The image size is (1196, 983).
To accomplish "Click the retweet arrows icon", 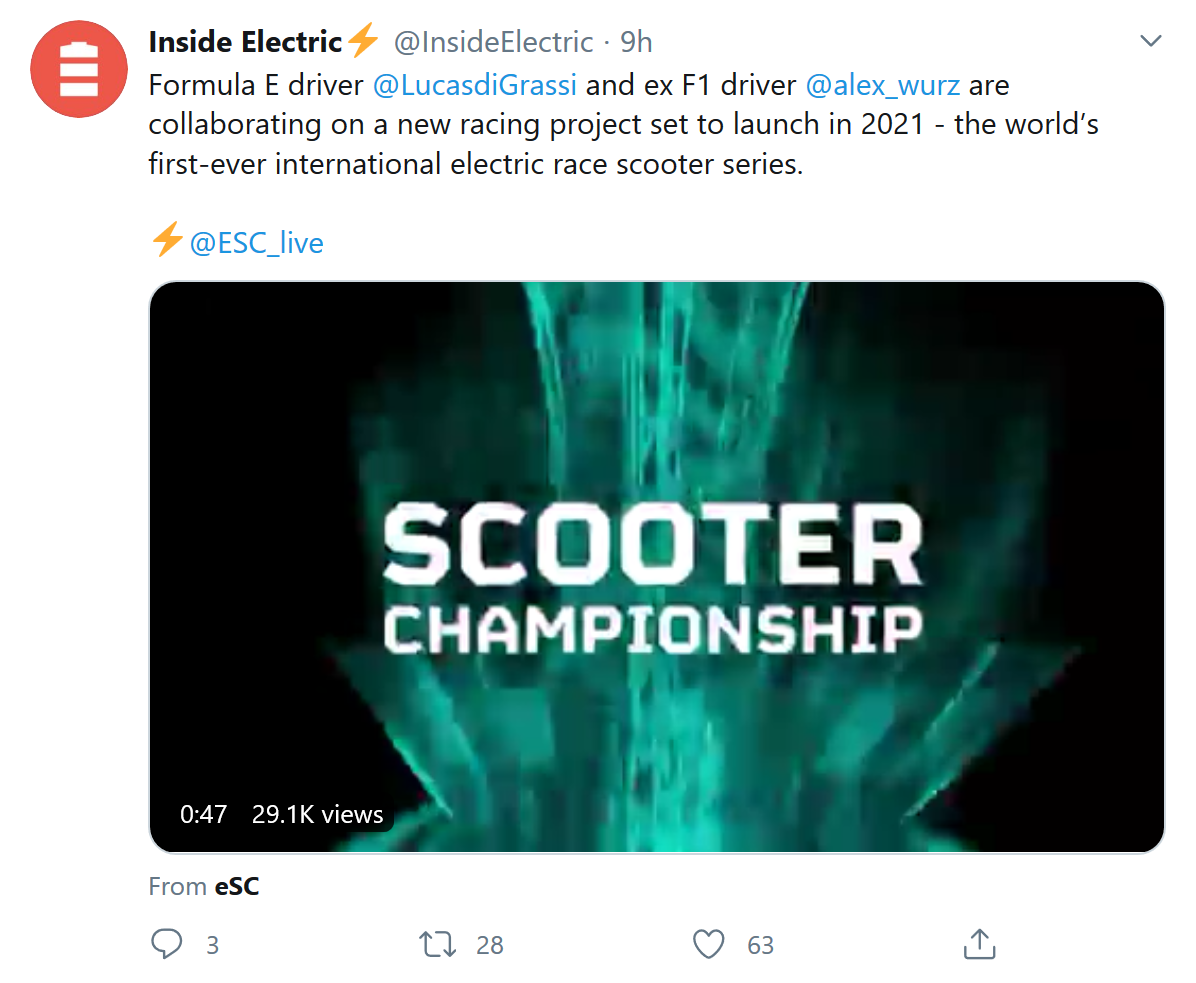I will (x=438, y=944).
